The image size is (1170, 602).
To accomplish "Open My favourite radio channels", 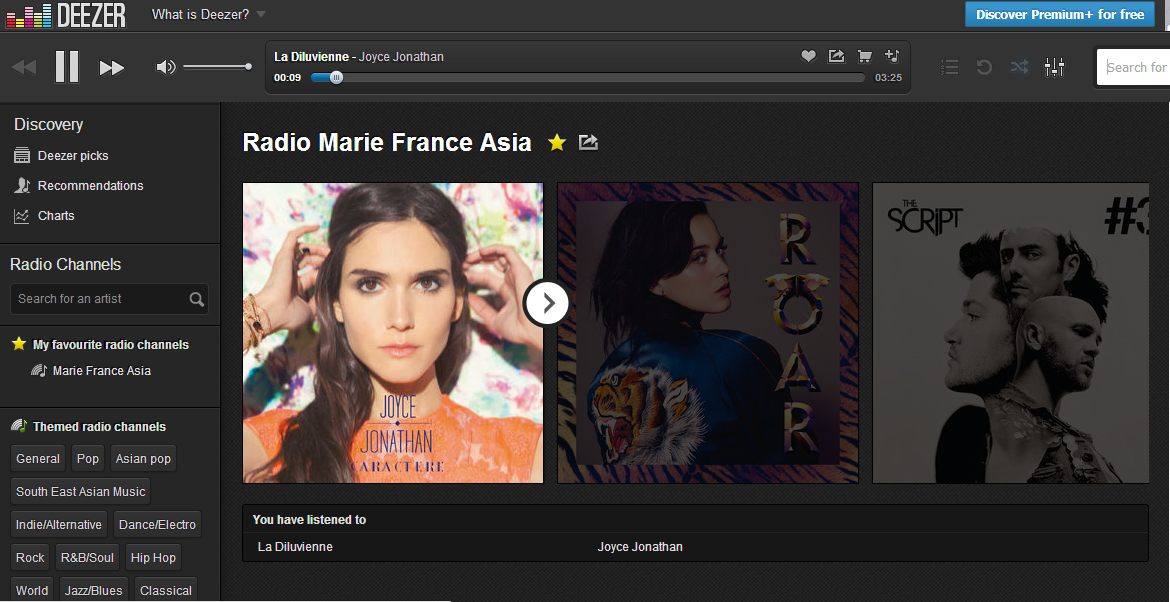I will point(110,345).
